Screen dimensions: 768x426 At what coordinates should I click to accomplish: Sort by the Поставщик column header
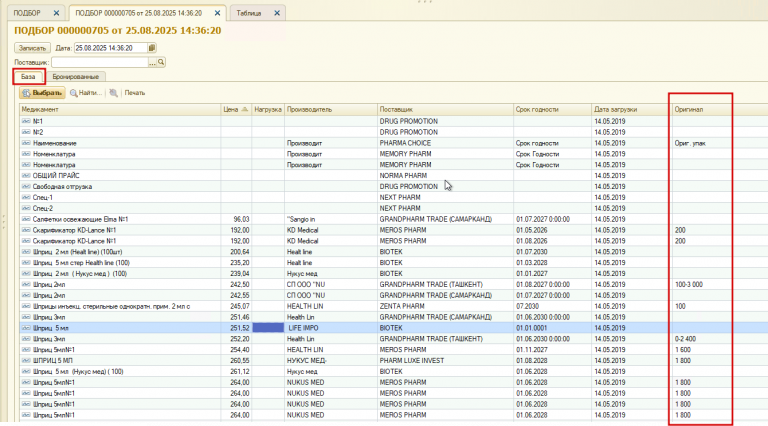point(445,110)
